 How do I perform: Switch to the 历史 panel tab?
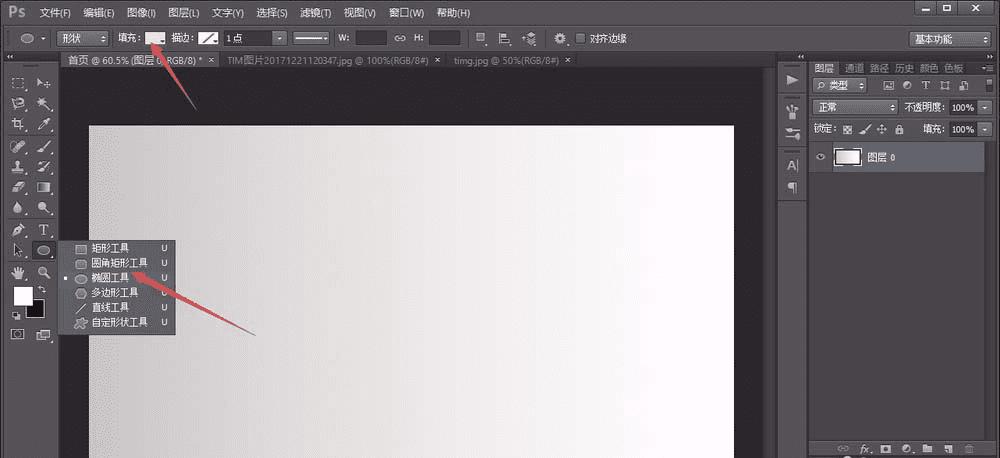pos(904,68)
